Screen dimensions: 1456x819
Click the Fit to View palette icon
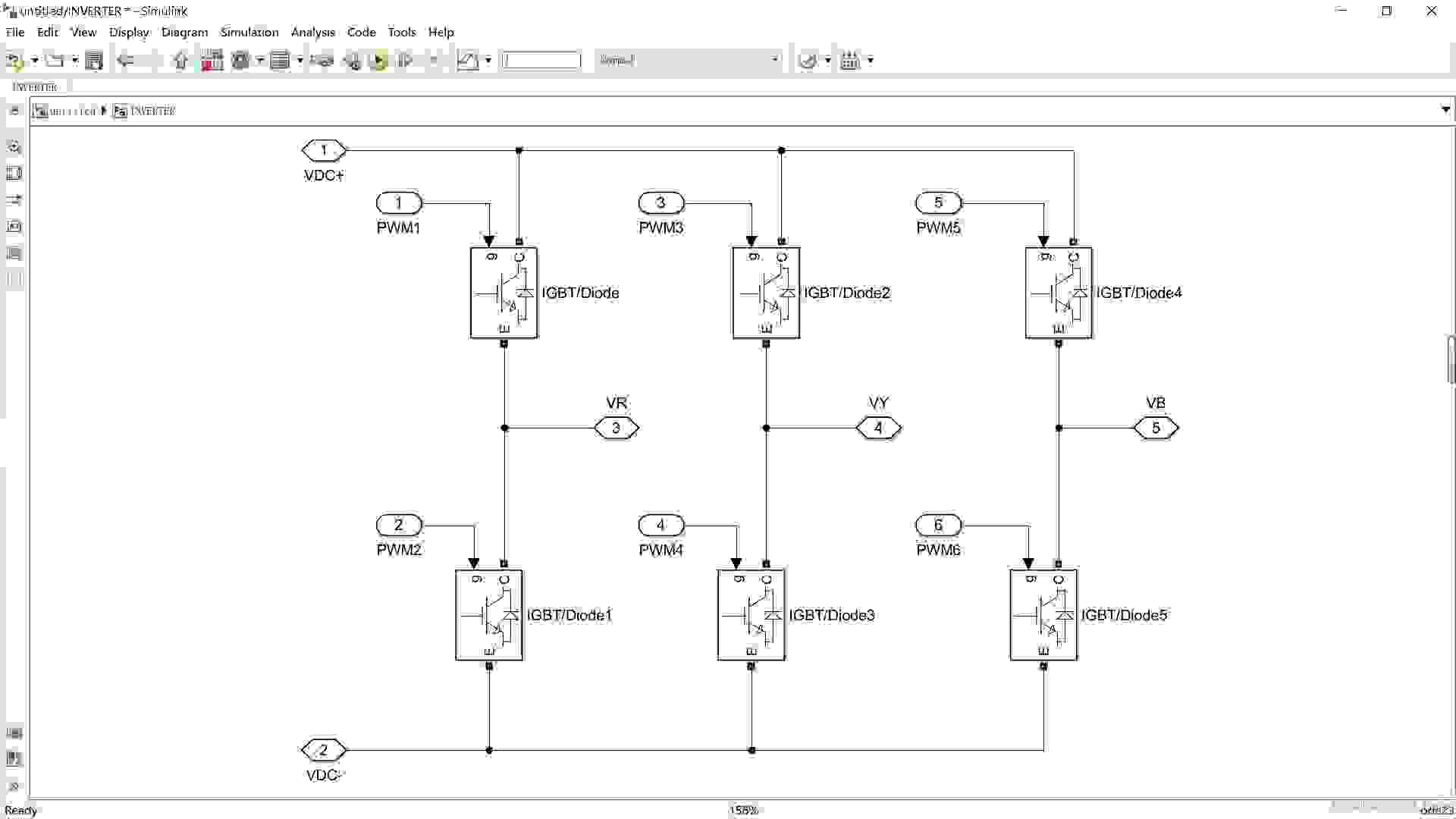(x=14, y=174)
